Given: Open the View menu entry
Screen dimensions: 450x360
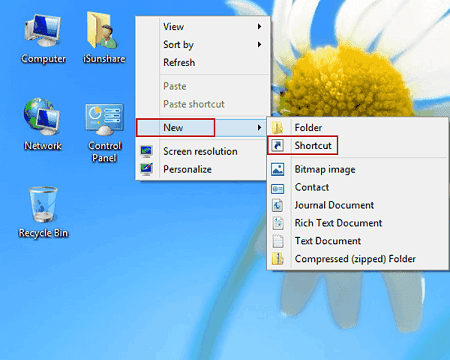Looking at the screenshot, I should [x=202, y=26].
